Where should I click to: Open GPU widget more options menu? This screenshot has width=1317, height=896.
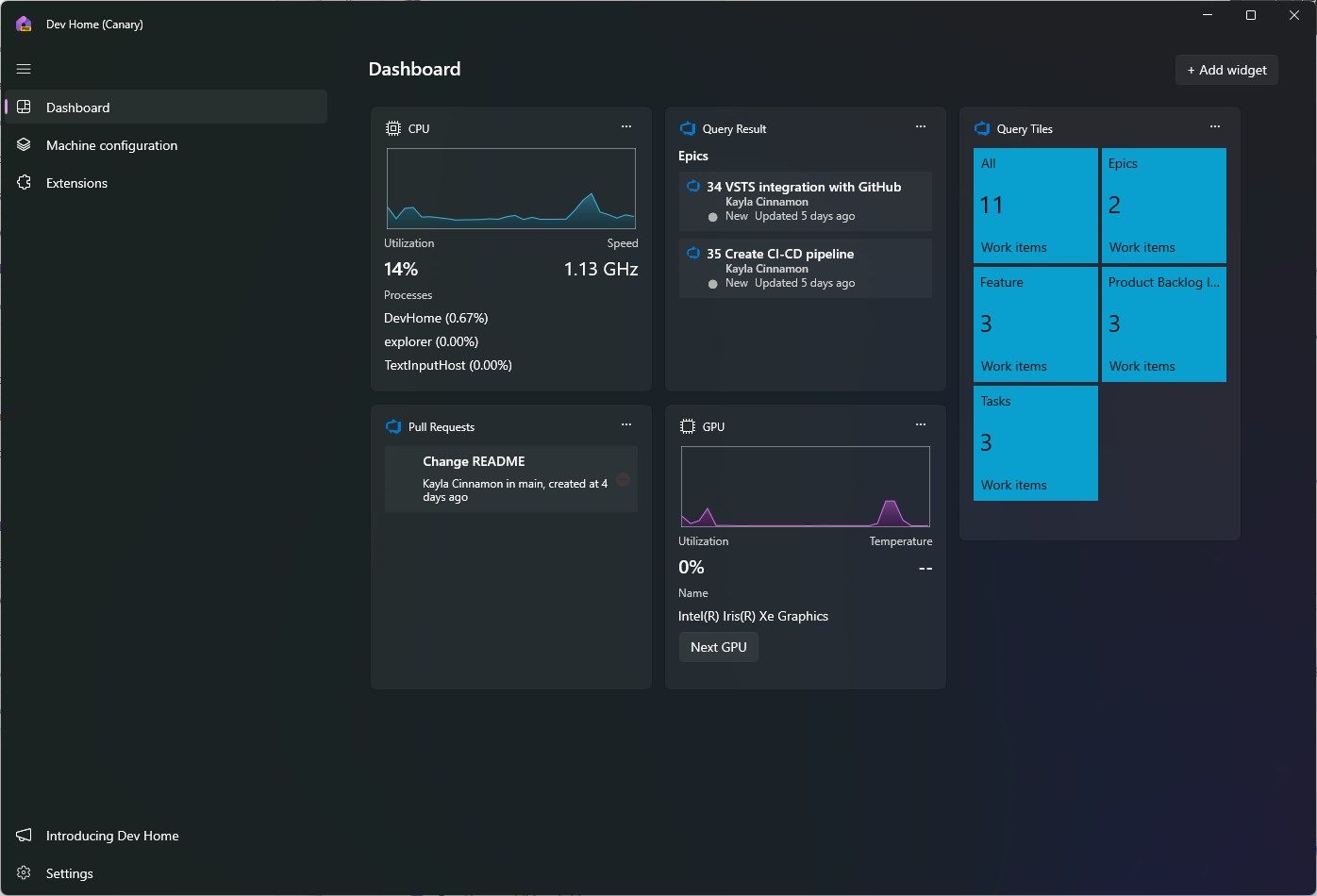921,424
